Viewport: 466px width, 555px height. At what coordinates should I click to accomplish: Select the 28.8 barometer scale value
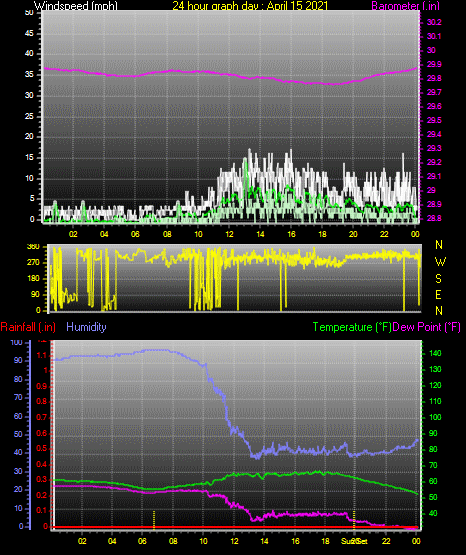(x=434, y=218)
